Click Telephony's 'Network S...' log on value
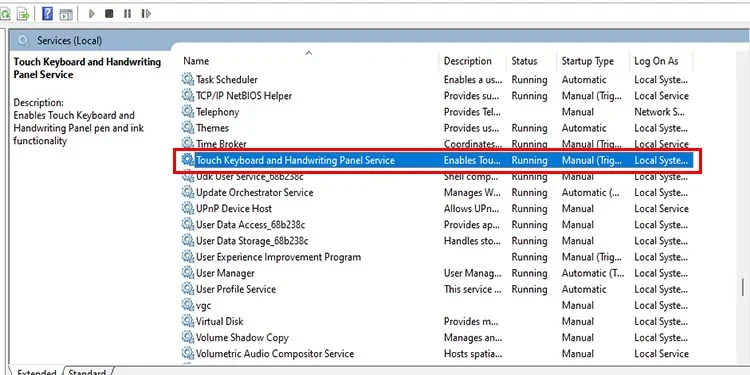Screen dimensions: 750x375 click(x=659, y=112)
